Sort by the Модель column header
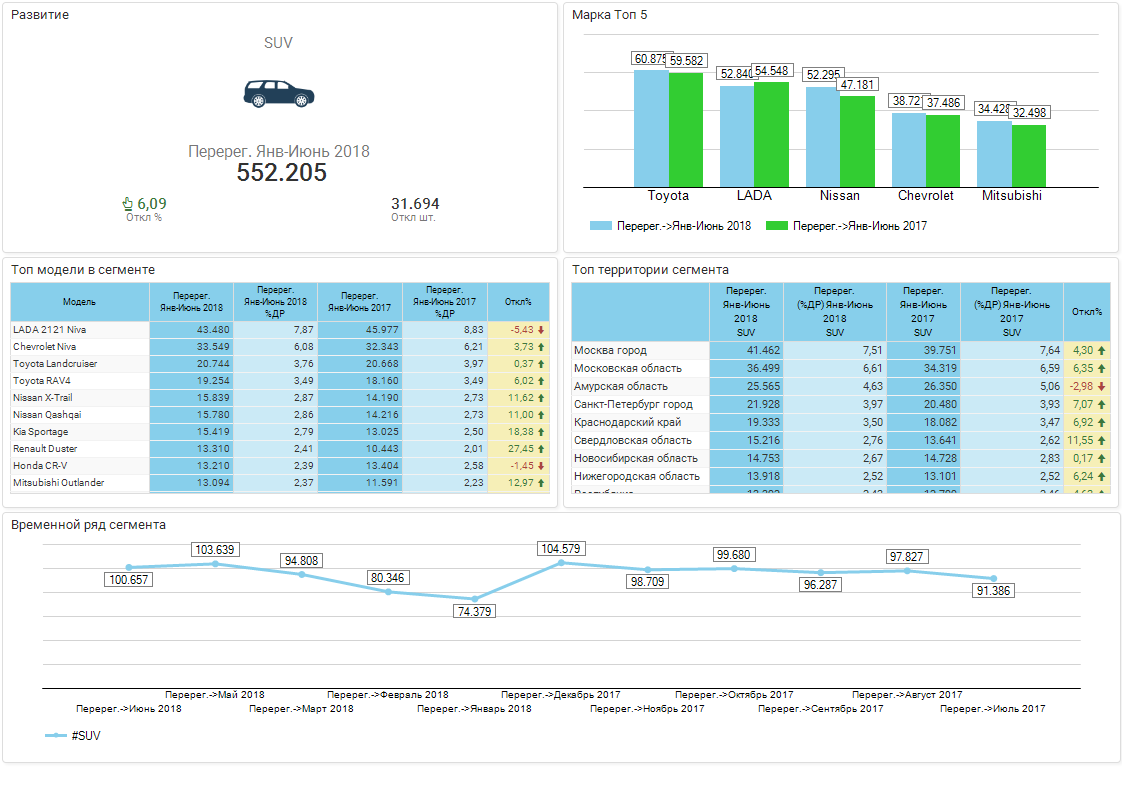This screenshot has width=1122, height=793. click(79, 301)
